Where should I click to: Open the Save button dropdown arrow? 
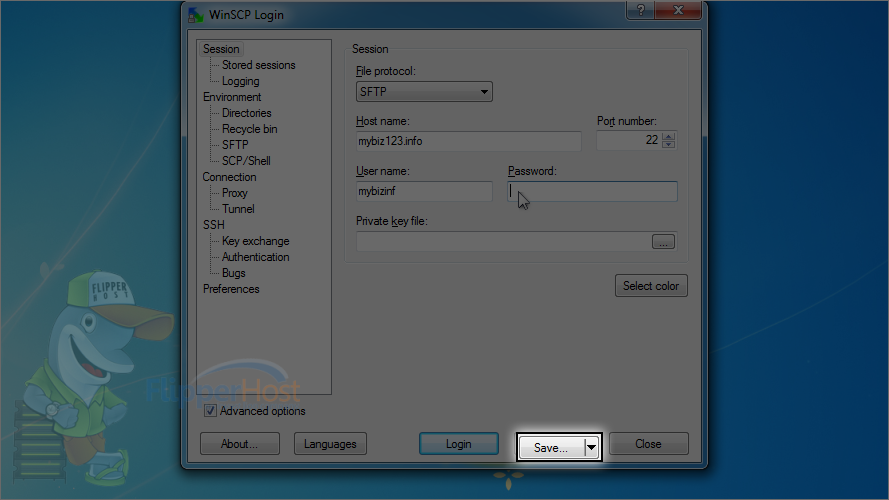(x=591, y=448)
